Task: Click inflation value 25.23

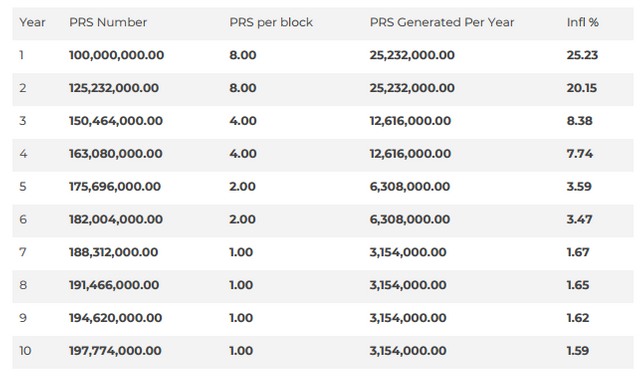Action: [582, 55]
